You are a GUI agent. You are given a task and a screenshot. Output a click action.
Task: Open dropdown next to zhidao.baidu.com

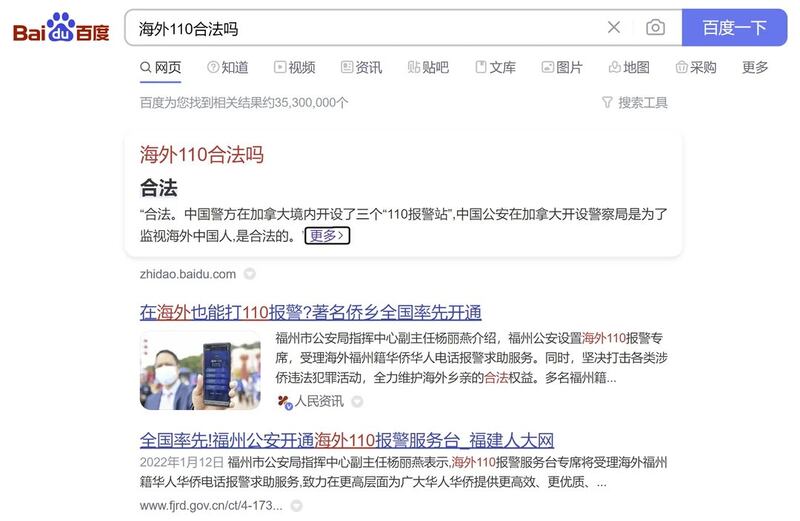click(249, 274)
